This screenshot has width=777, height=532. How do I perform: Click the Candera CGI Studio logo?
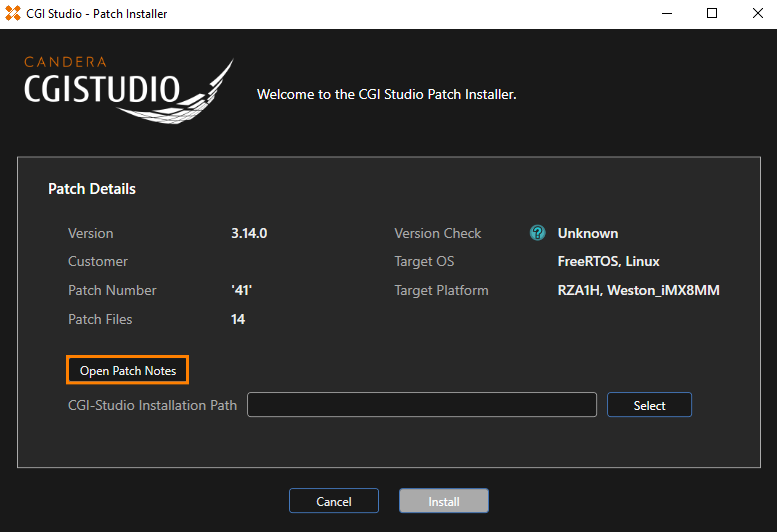129,90
